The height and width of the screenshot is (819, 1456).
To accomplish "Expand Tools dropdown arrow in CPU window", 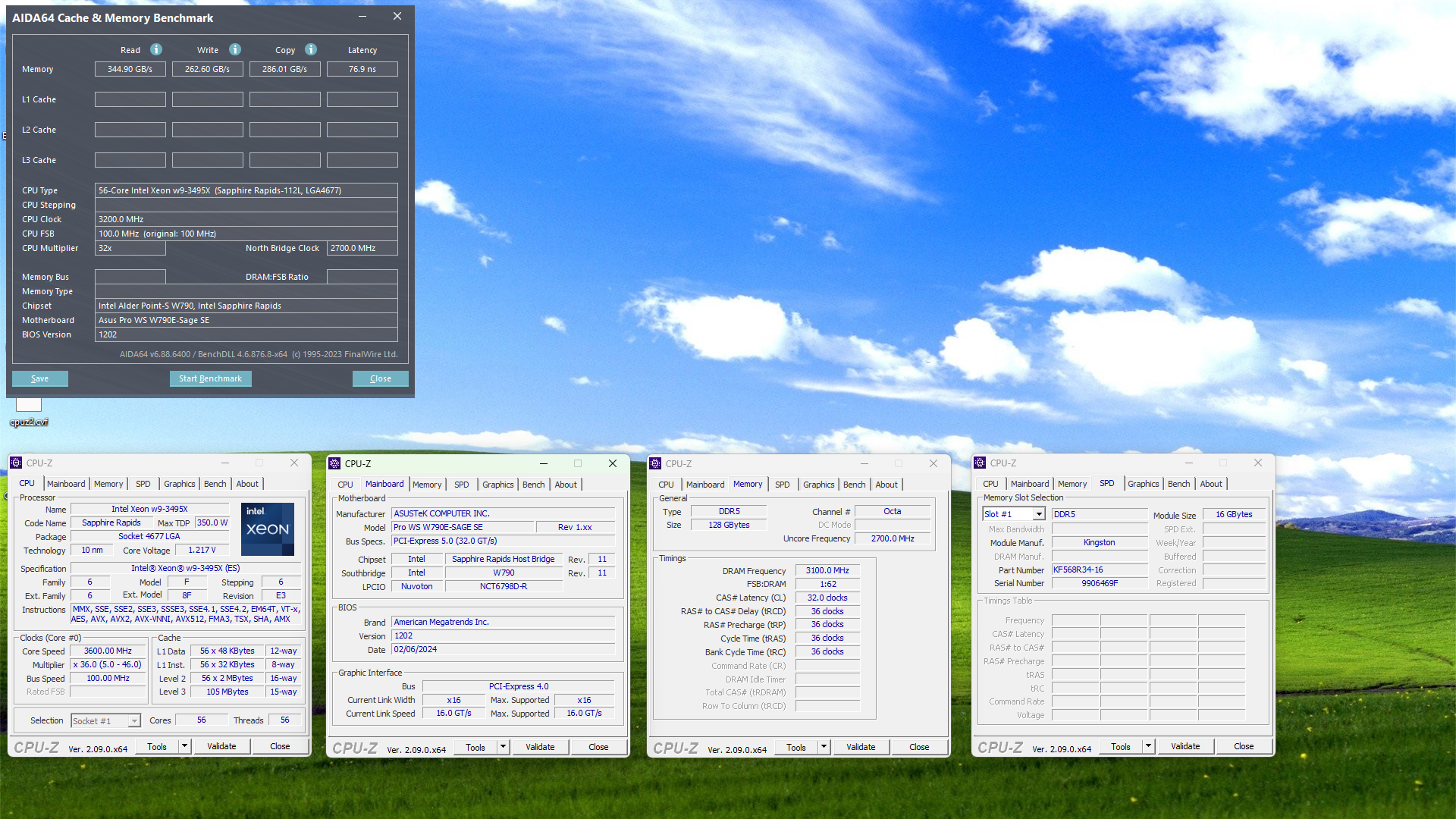I will point(184,746).
